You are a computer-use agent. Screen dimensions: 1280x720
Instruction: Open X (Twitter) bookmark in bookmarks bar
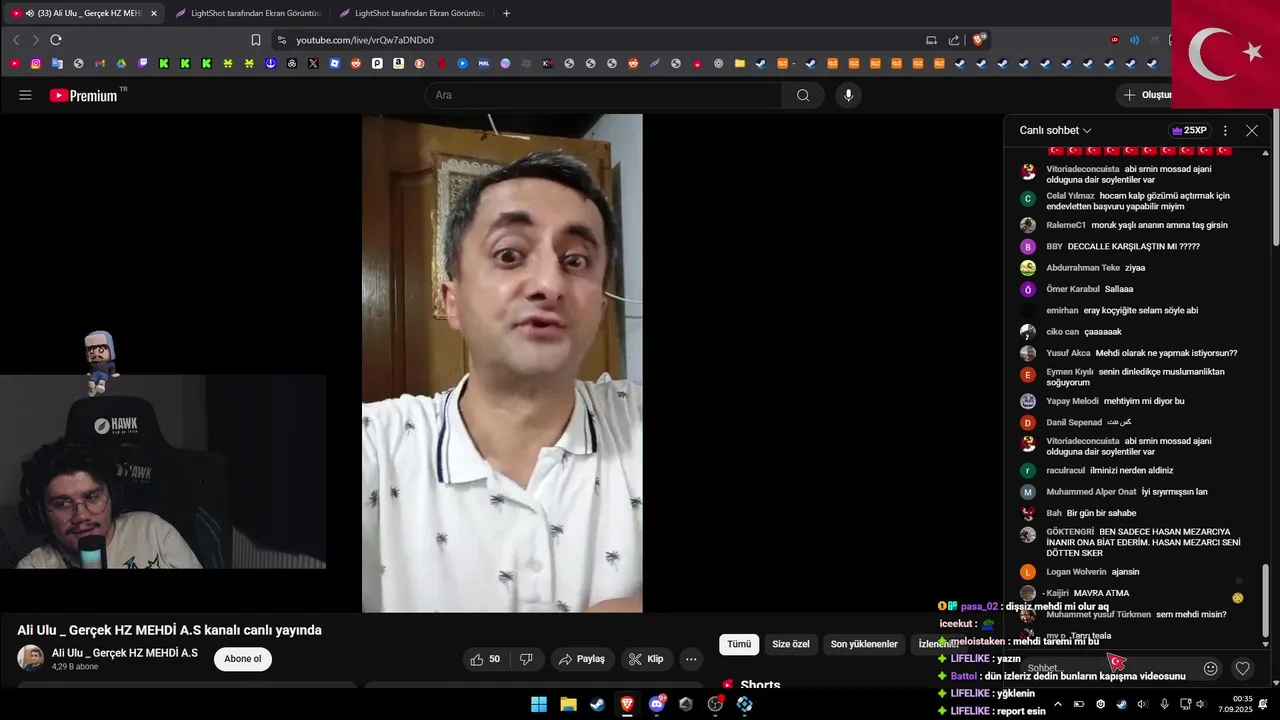(x=313, y=63)
